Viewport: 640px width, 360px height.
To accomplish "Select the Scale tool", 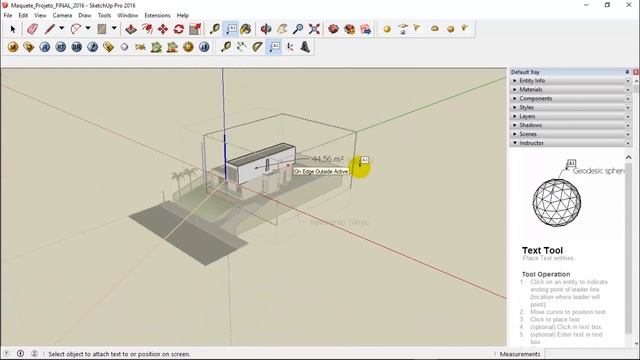I will click(195, 29).
